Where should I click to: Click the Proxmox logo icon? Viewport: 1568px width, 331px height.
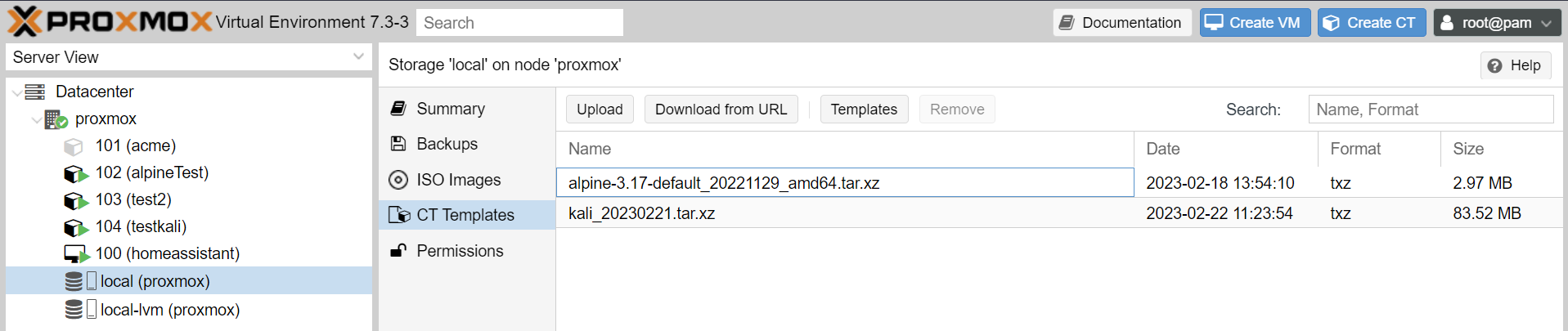point(25,21)
